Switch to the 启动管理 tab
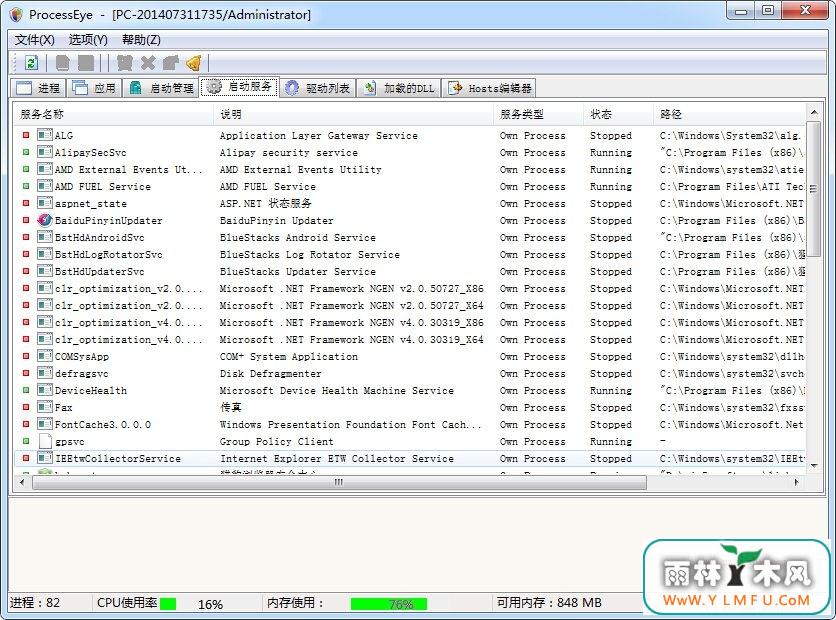The width and height of the screenshot is (836, 620). [x=160, y=88]
